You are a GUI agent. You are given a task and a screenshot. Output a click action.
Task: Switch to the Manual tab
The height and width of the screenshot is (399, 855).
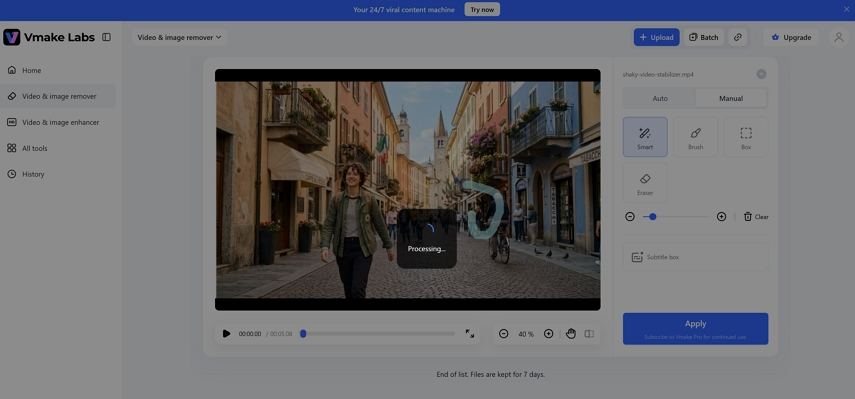731,99
